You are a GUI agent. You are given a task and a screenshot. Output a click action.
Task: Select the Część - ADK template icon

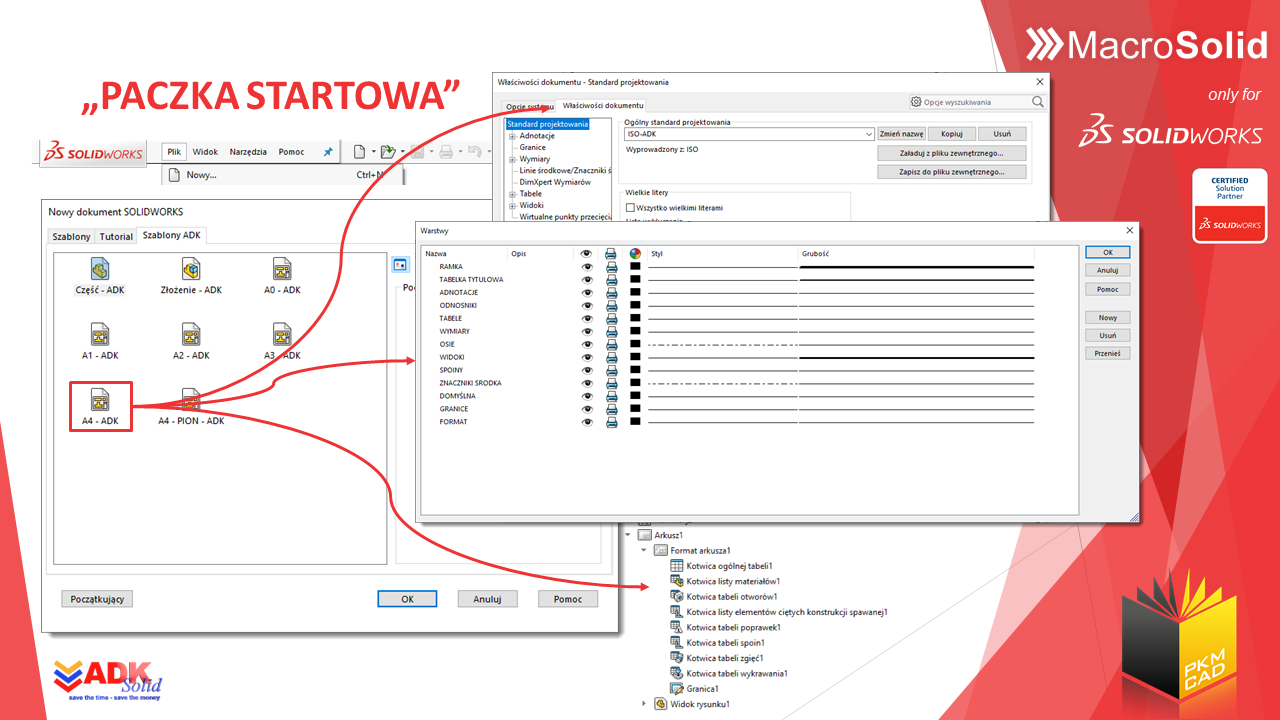point(100,269)
